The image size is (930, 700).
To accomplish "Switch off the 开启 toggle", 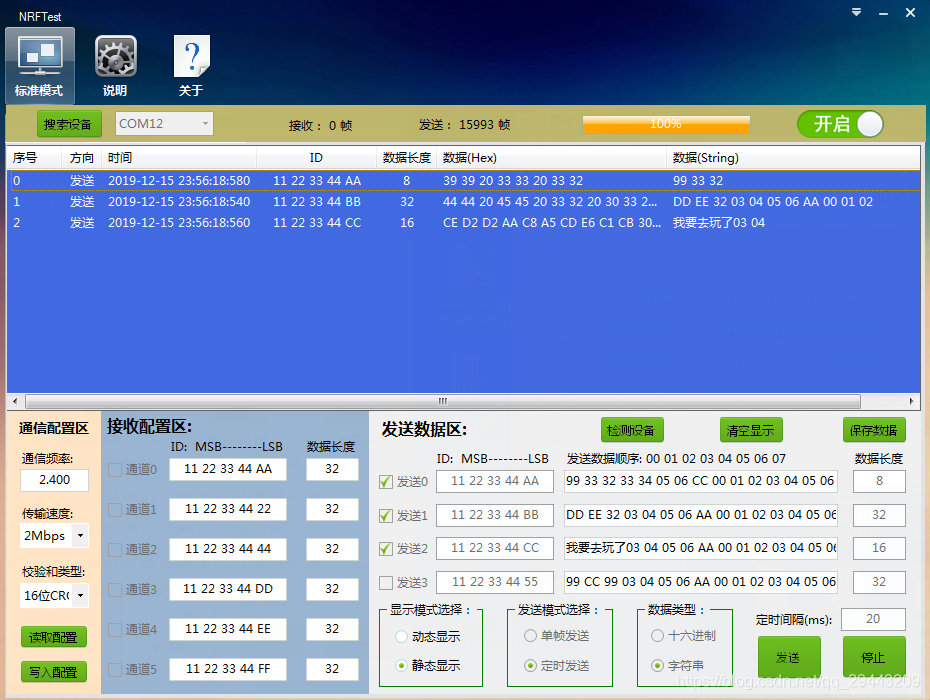I will (840, 124).
